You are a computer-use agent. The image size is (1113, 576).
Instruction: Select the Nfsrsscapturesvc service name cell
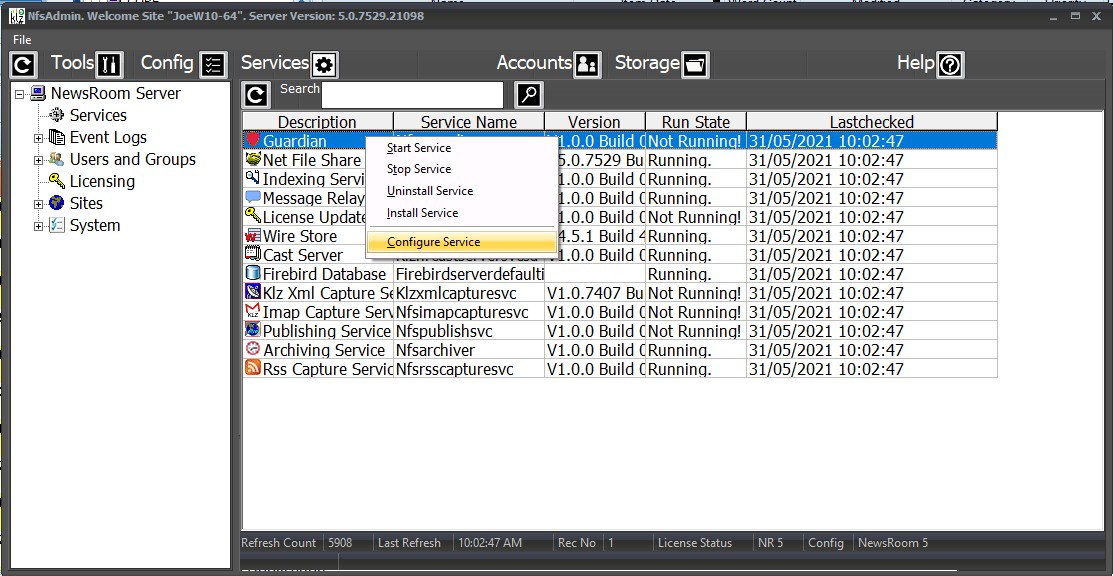click(469, 369)
